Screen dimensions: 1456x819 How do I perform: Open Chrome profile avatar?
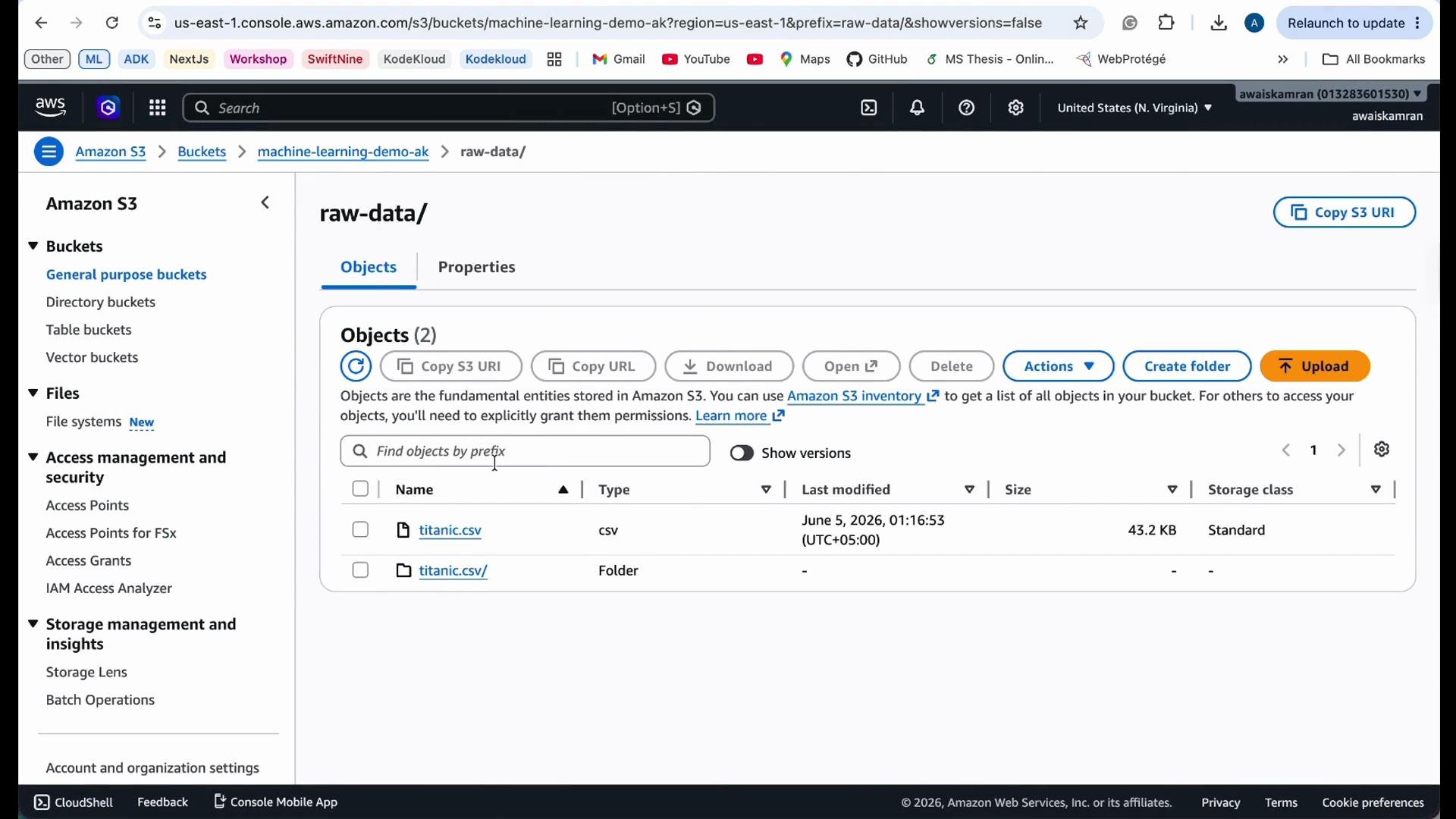(1255, 24)
